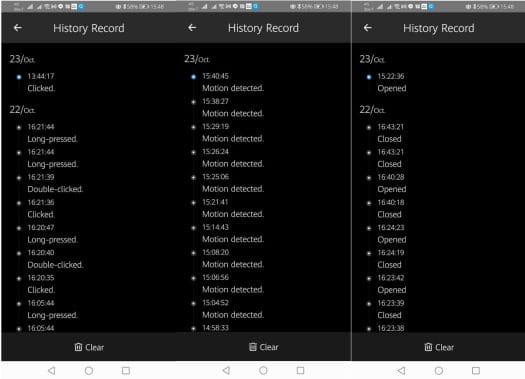The image size is (525, 379).
Task: Tap Android home button under left screen
Action: [x=89, y=371]
